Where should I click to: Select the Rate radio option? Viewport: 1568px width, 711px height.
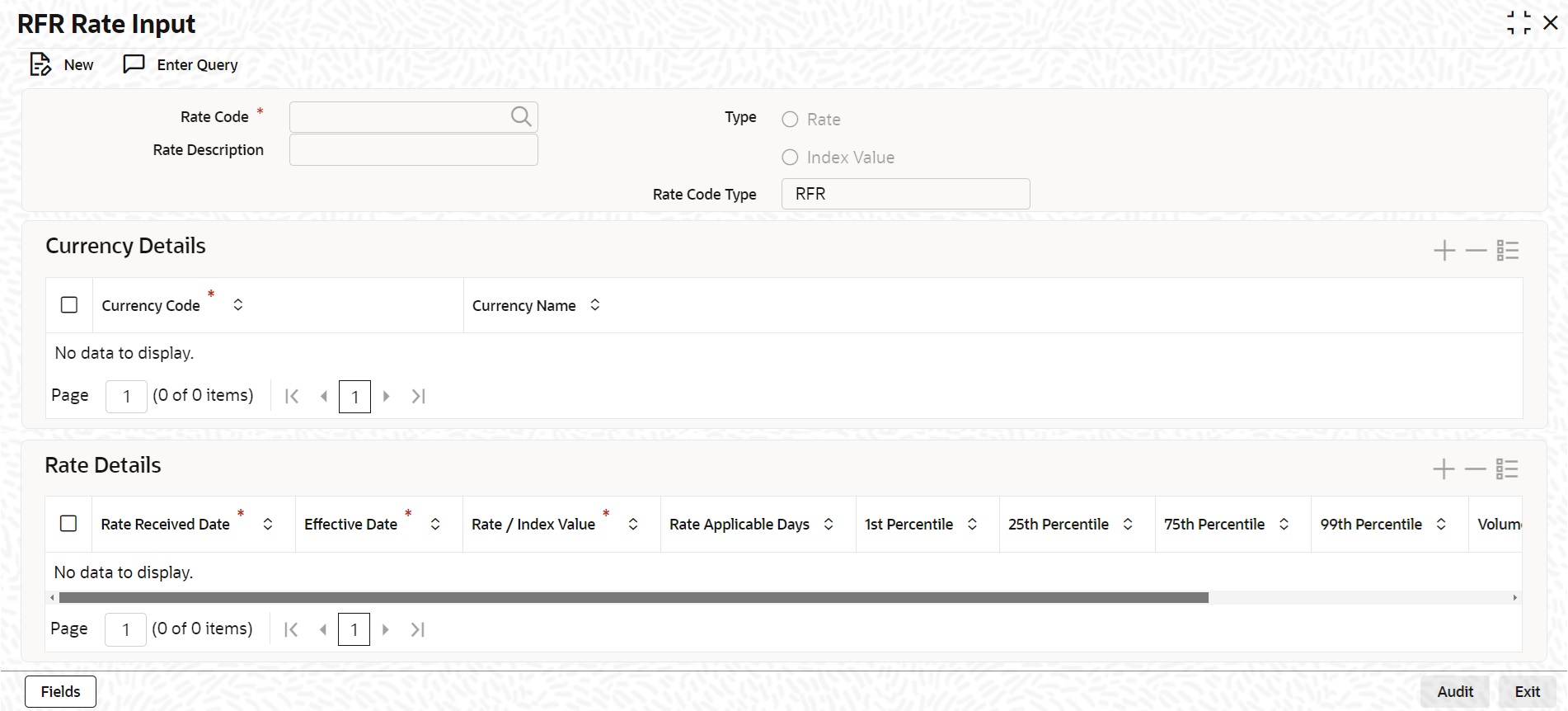click(x=790, y=120)
